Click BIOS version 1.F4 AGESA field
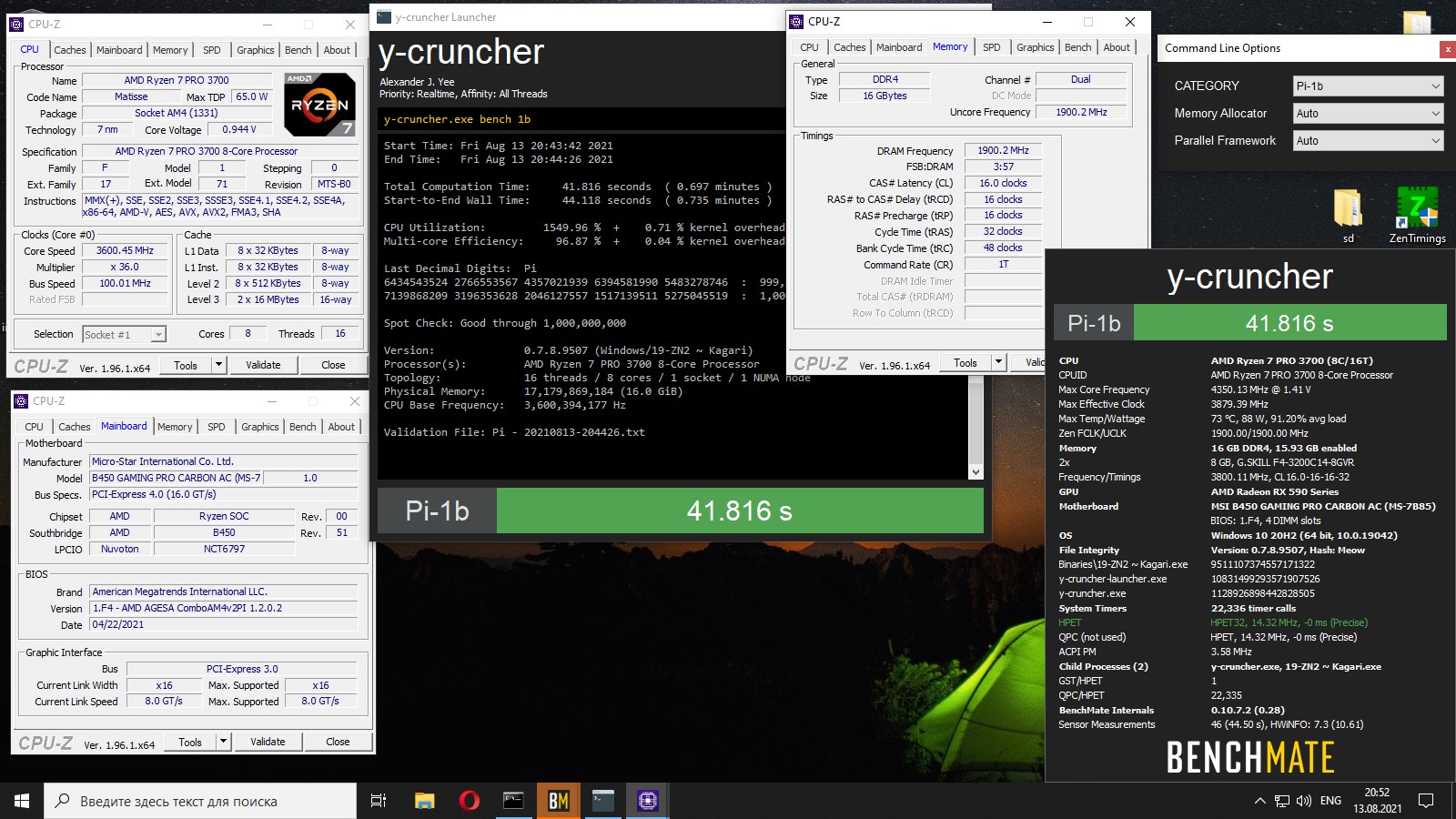This screenshot has width=1456, height=819. 224,608
